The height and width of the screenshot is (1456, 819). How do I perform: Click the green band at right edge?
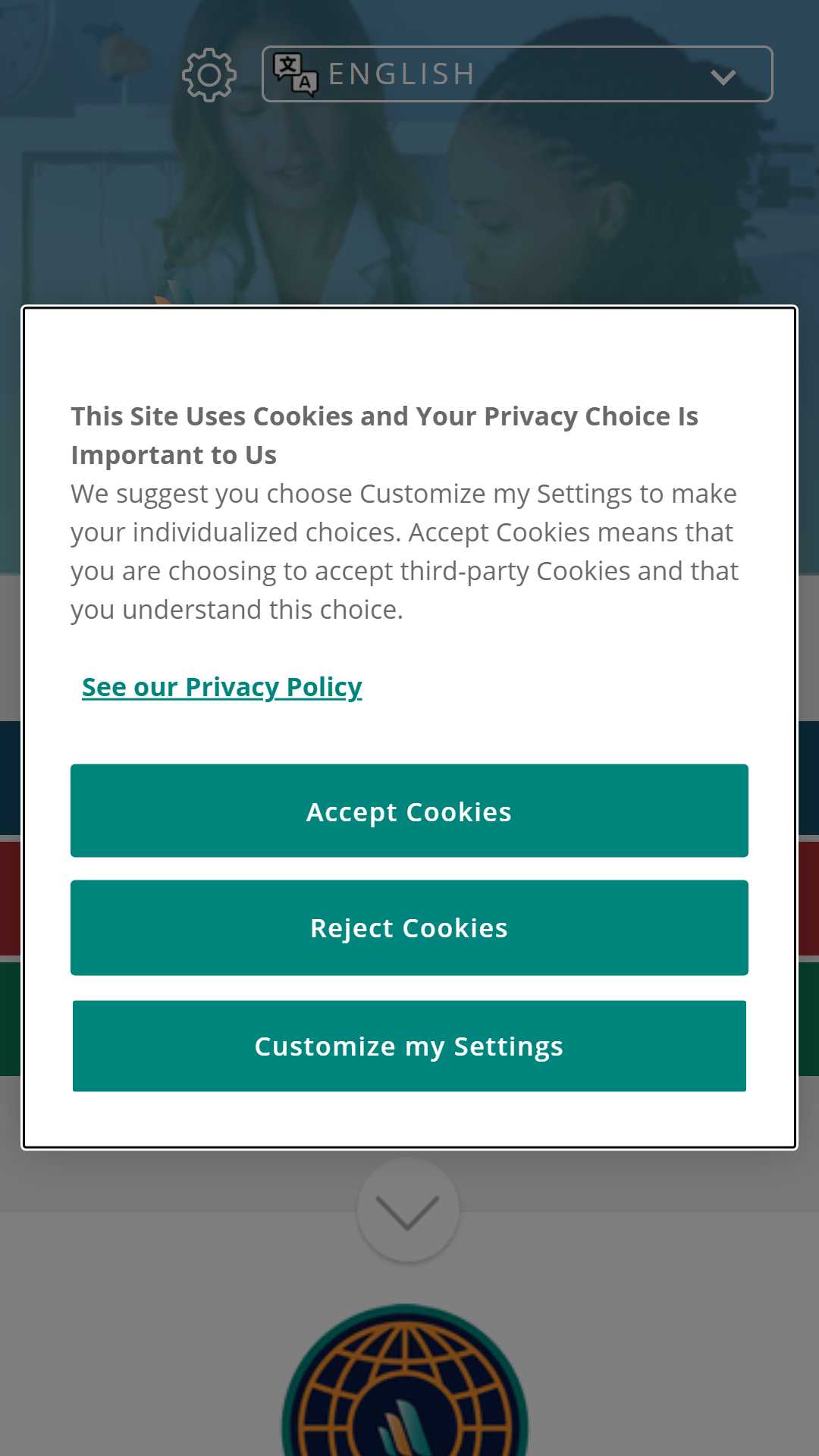point(808,1018)
